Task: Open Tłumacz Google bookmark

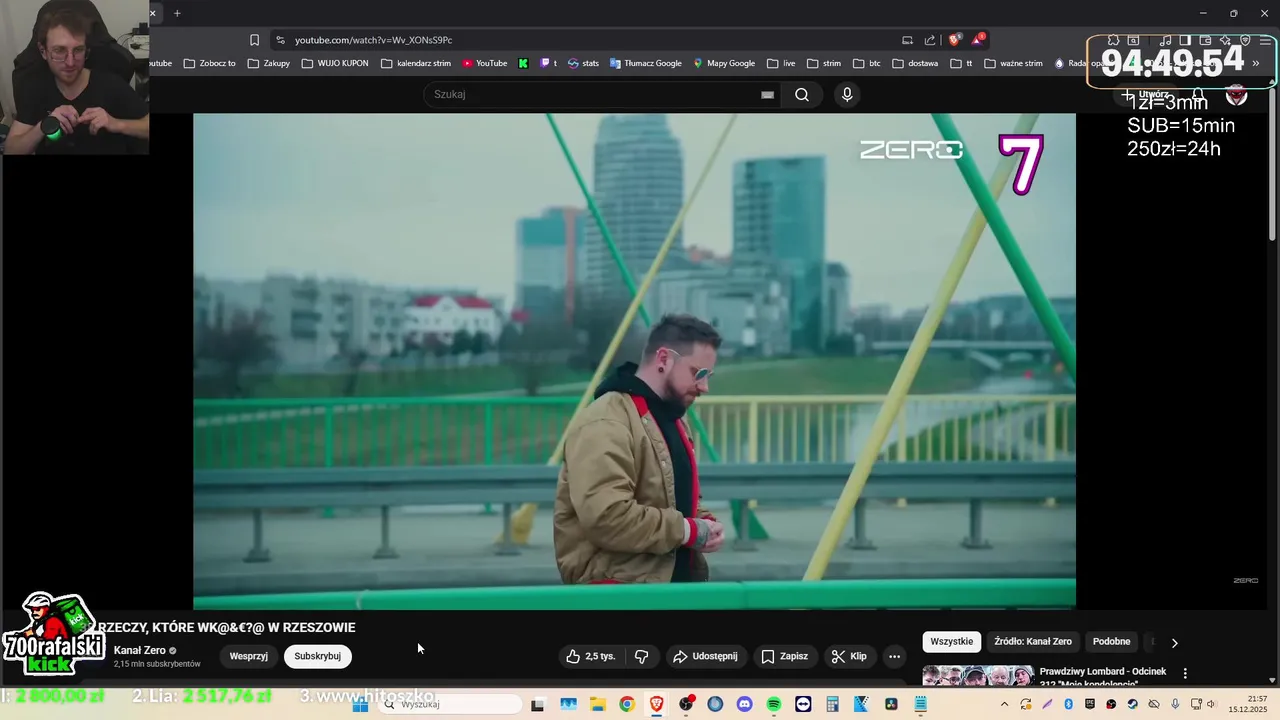Action: (645, 63)
